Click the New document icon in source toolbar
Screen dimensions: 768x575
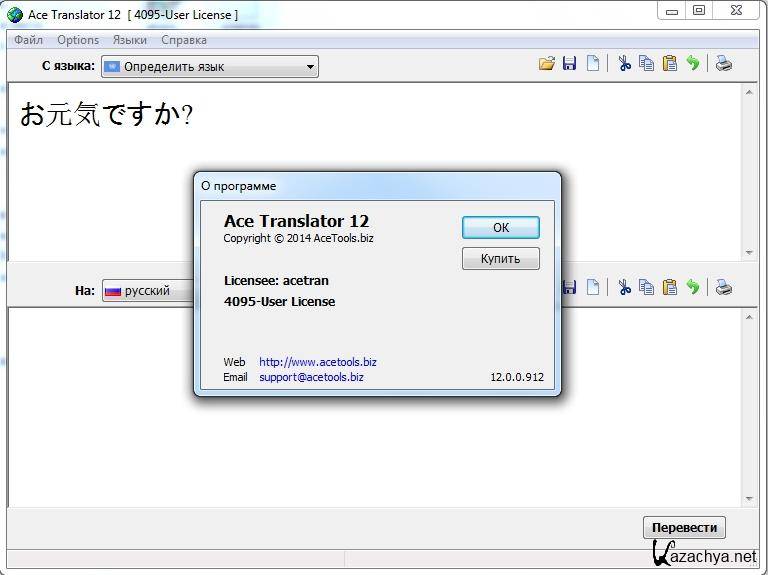click(593, 64)
